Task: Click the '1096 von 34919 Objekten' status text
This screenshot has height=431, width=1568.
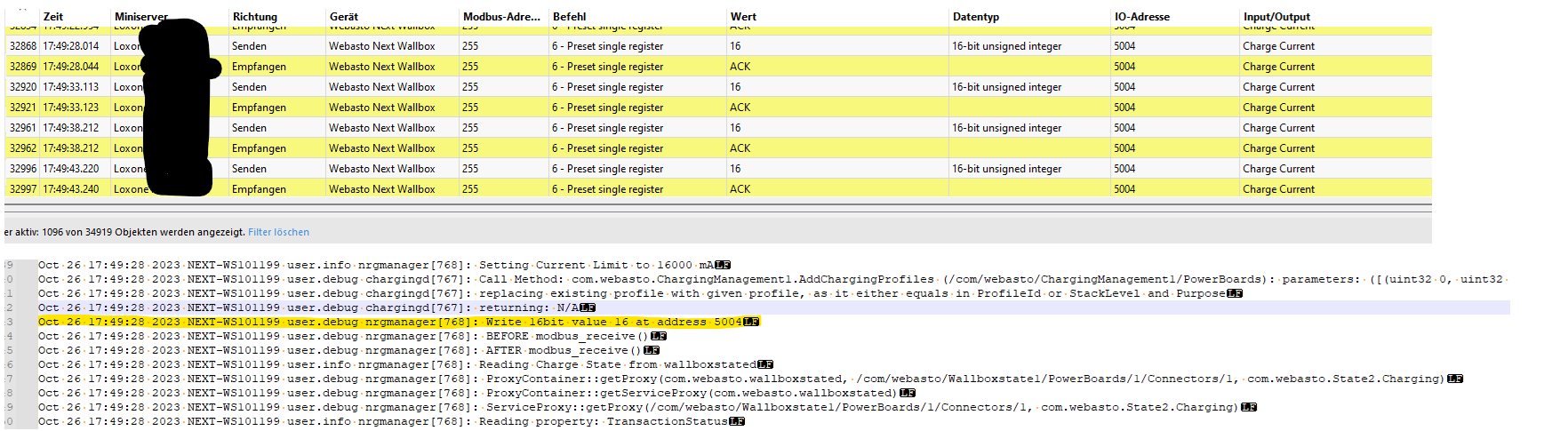Action: click(x=145, y=232)
